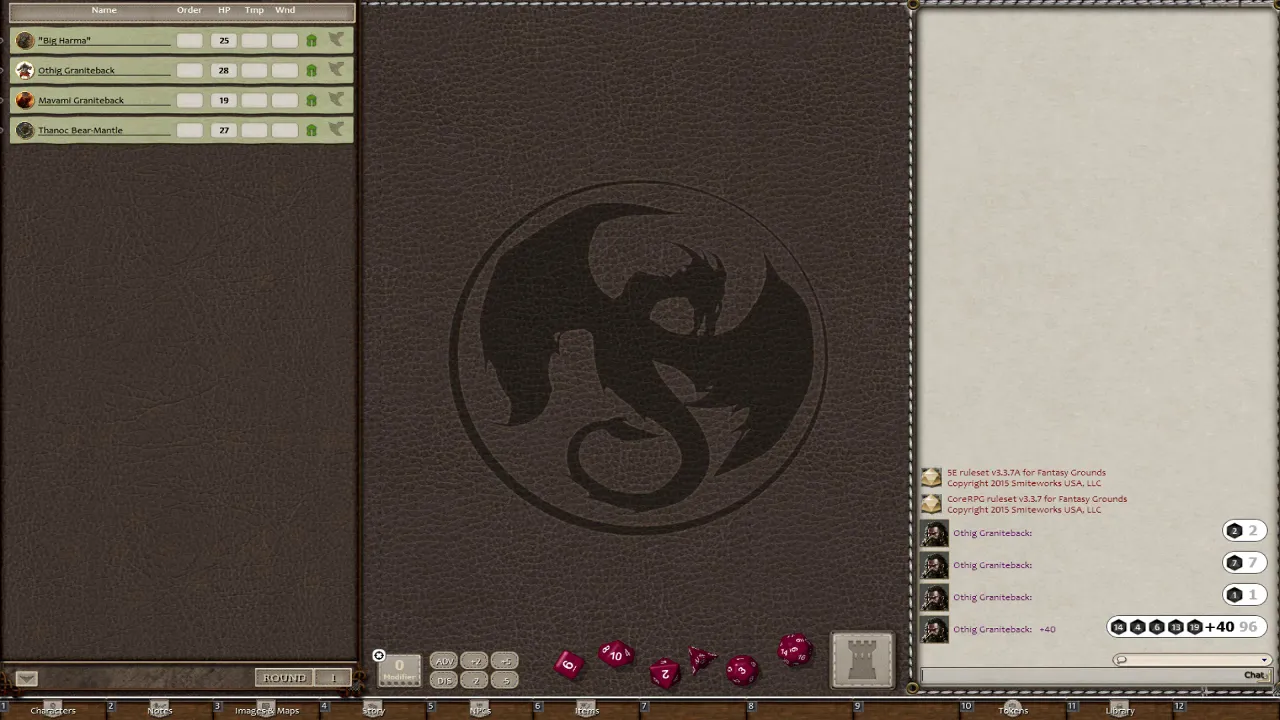Click Mavami Graniteback's Tmp field
Screen dimensions: 1280x720
[x=254, y=100]
